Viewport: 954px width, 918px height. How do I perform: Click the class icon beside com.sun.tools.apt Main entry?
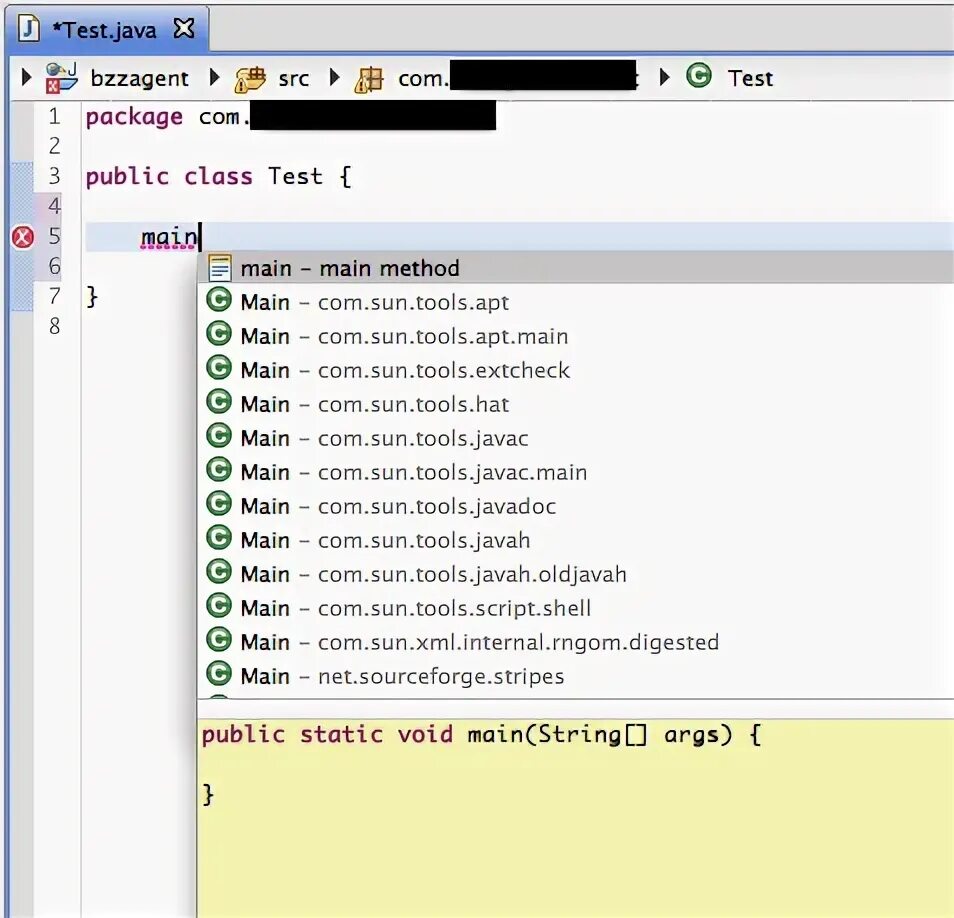pos(218,302)
